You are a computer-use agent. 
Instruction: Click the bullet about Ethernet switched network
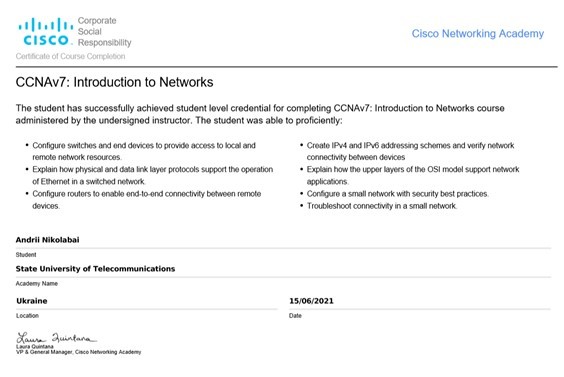click(153, 176)
